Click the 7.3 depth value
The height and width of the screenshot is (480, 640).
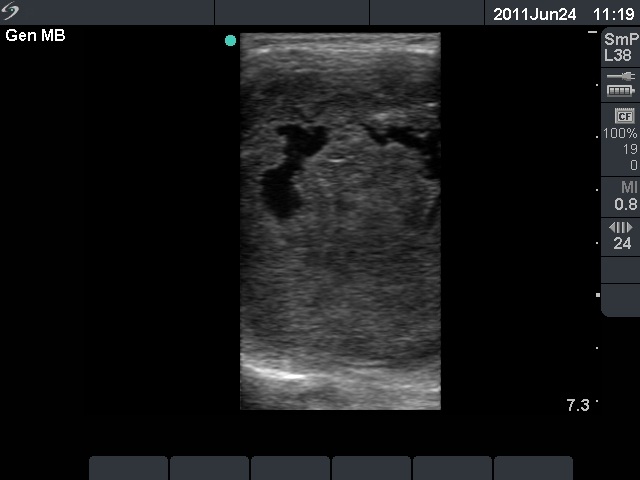coord(577,405)
